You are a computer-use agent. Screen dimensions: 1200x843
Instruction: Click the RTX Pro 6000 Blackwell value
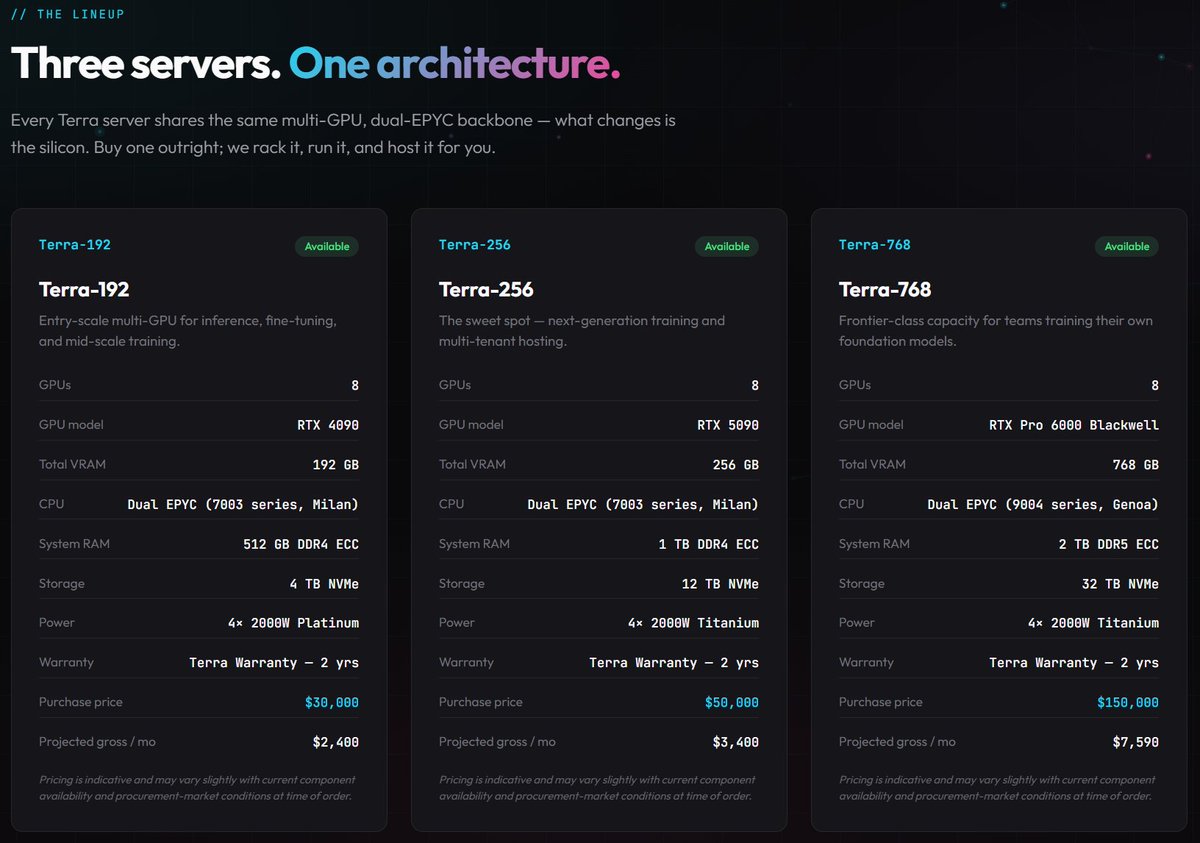click(x=1074, y=425)
